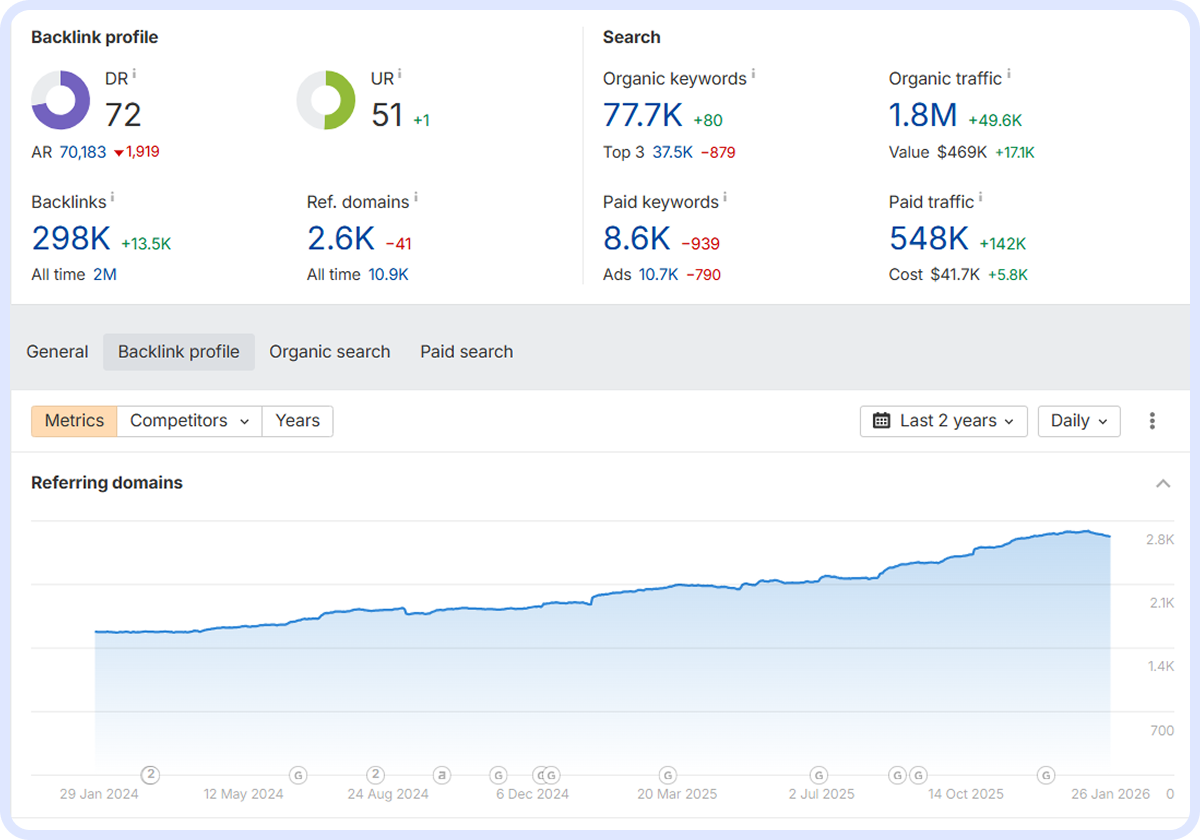Open the 77.7K organic keywords link
Viewport: 1200px width, 840px height.
642,116
